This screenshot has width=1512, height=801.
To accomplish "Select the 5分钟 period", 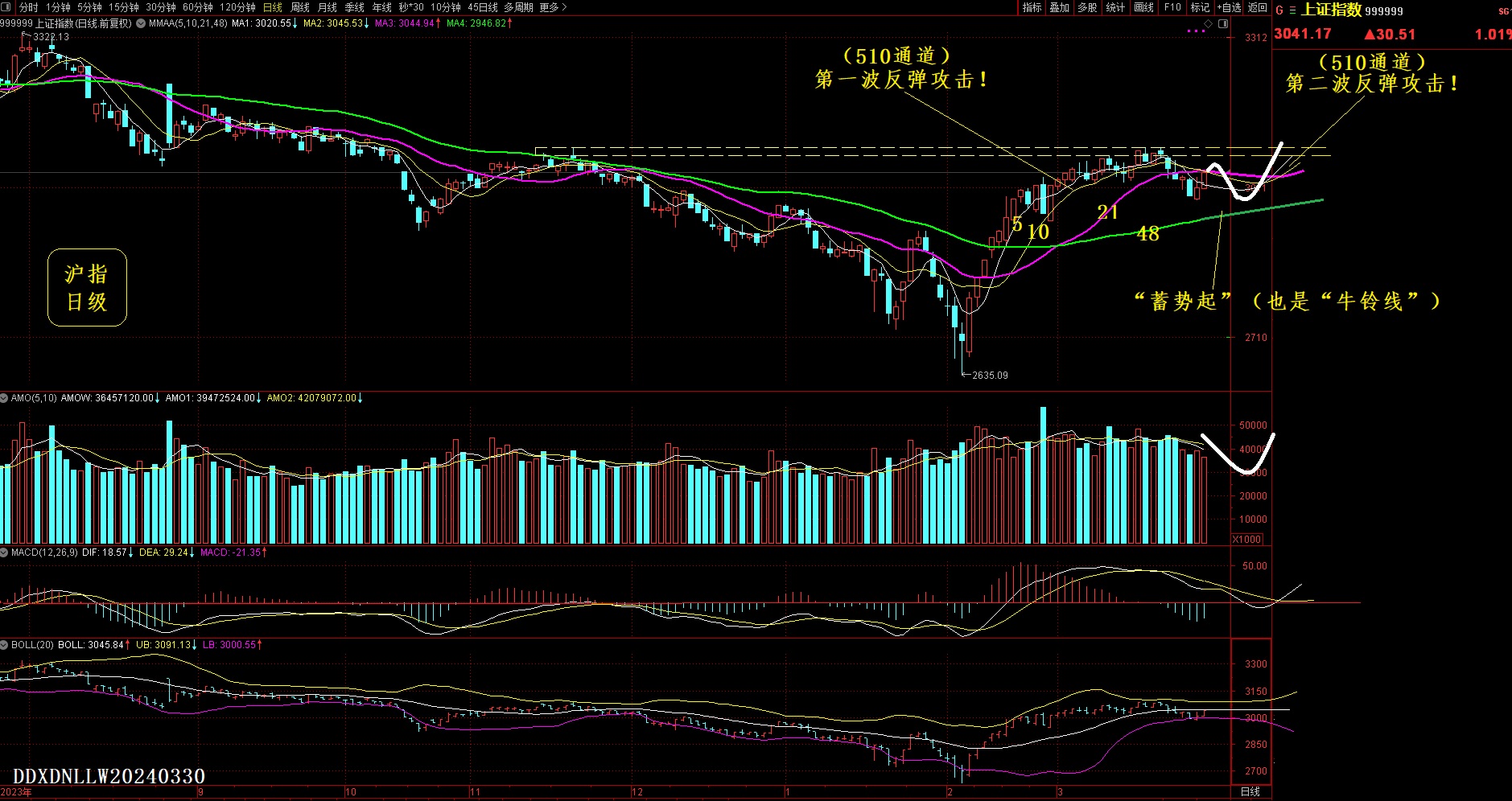I will [x=90, y=7].
